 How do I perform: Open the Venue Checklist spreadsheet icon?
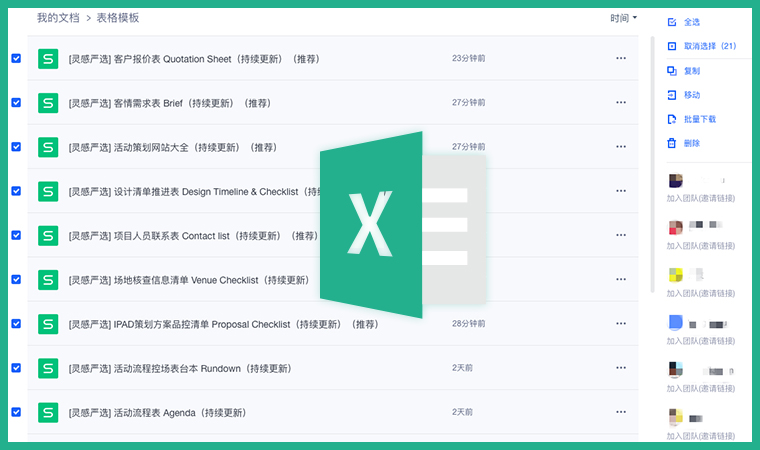[48, 280]
